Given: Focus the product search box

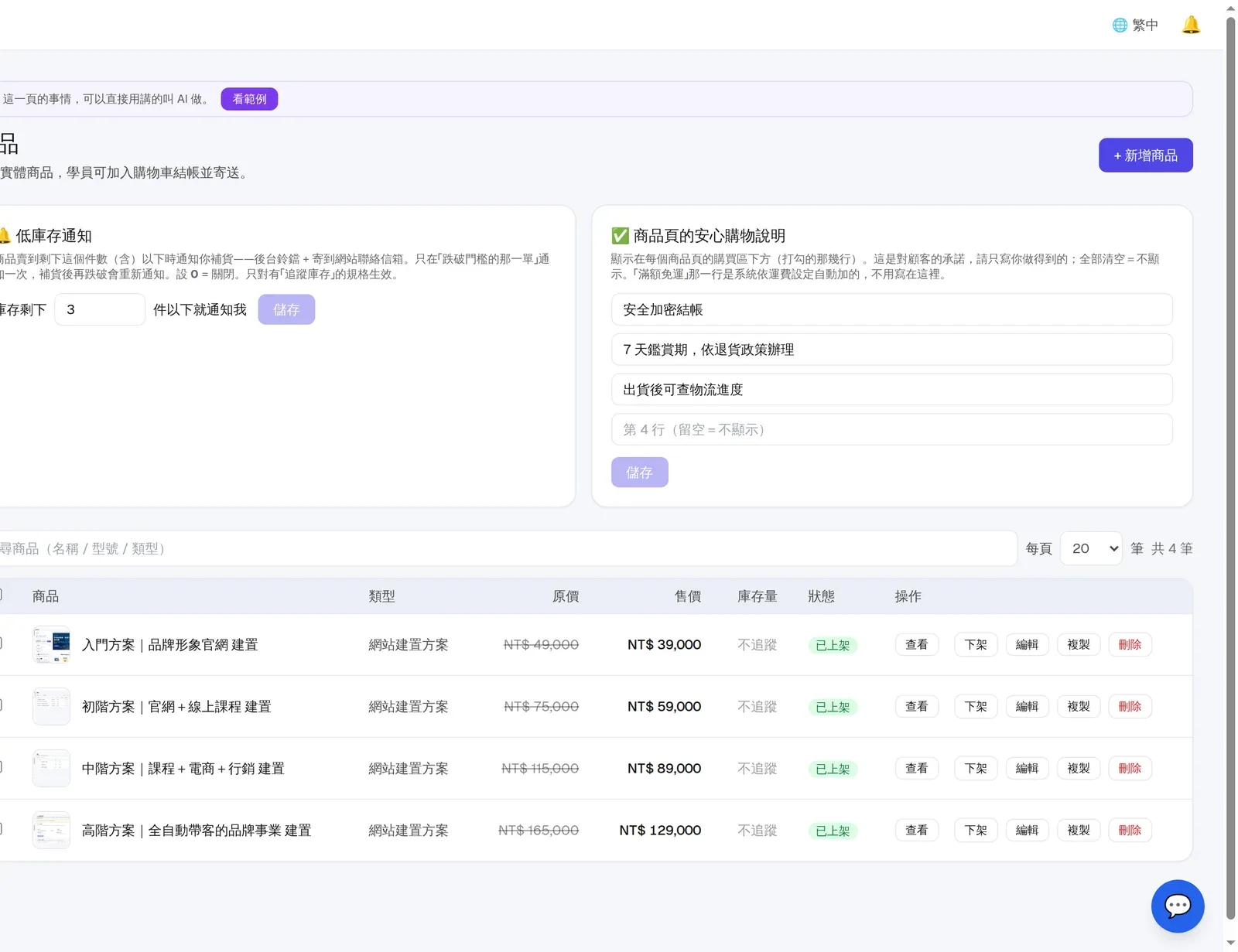Looking at the screenshot, I should pos(507,548).
